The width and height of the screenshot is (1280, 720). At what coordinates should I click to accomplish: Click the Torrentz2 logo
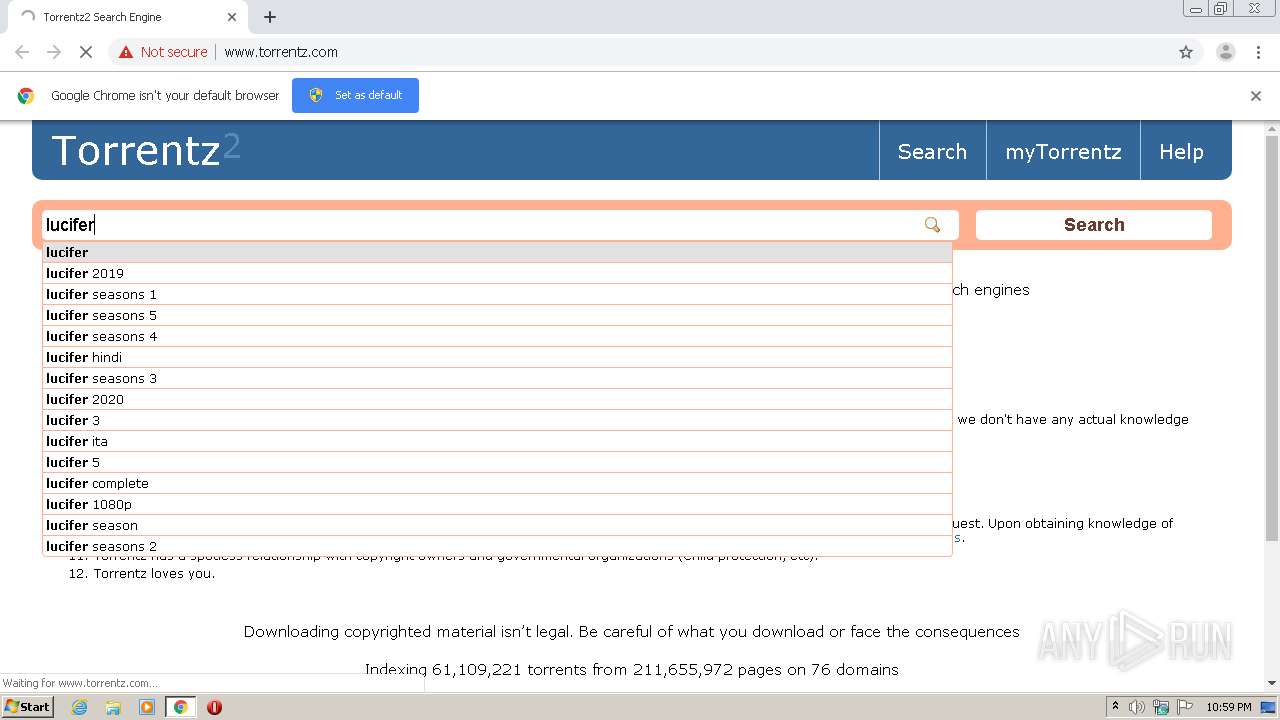[x=146, y=150]
